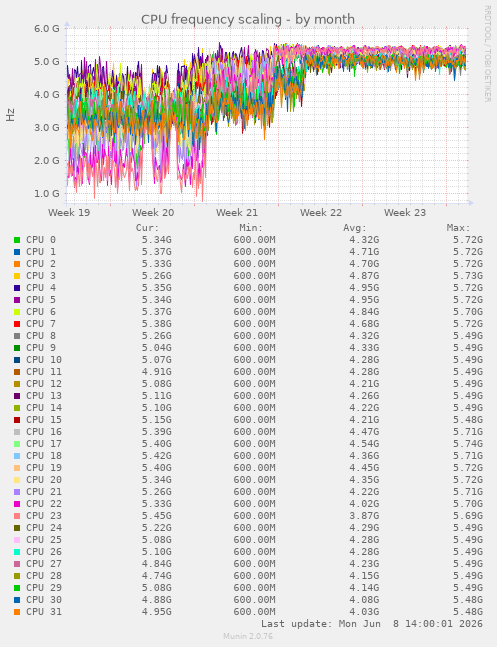The height and width of the screenshot is (647, 497).
Task: Click the blue swatch for CPU 30
Action: tap(17, 599)
